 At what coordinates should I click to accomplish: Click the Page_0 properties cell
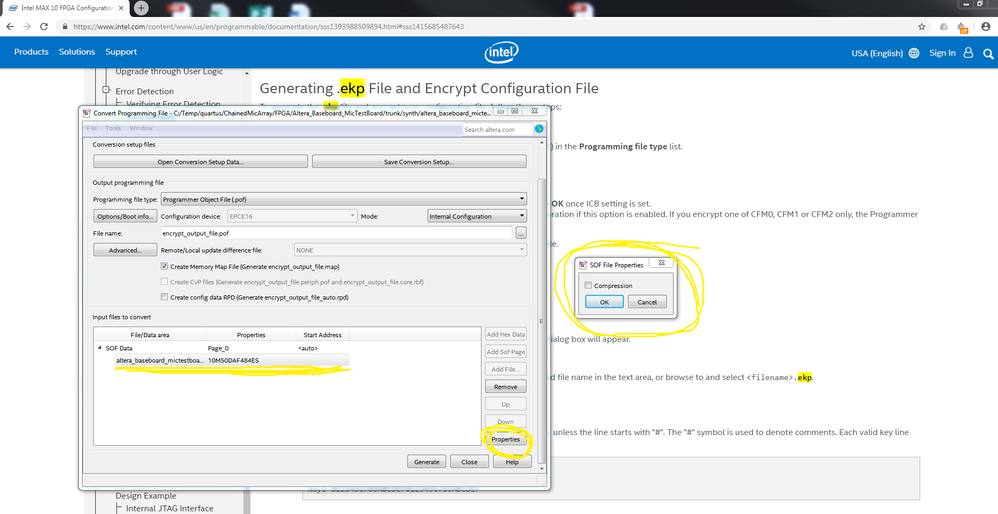[x=218, y=348]
